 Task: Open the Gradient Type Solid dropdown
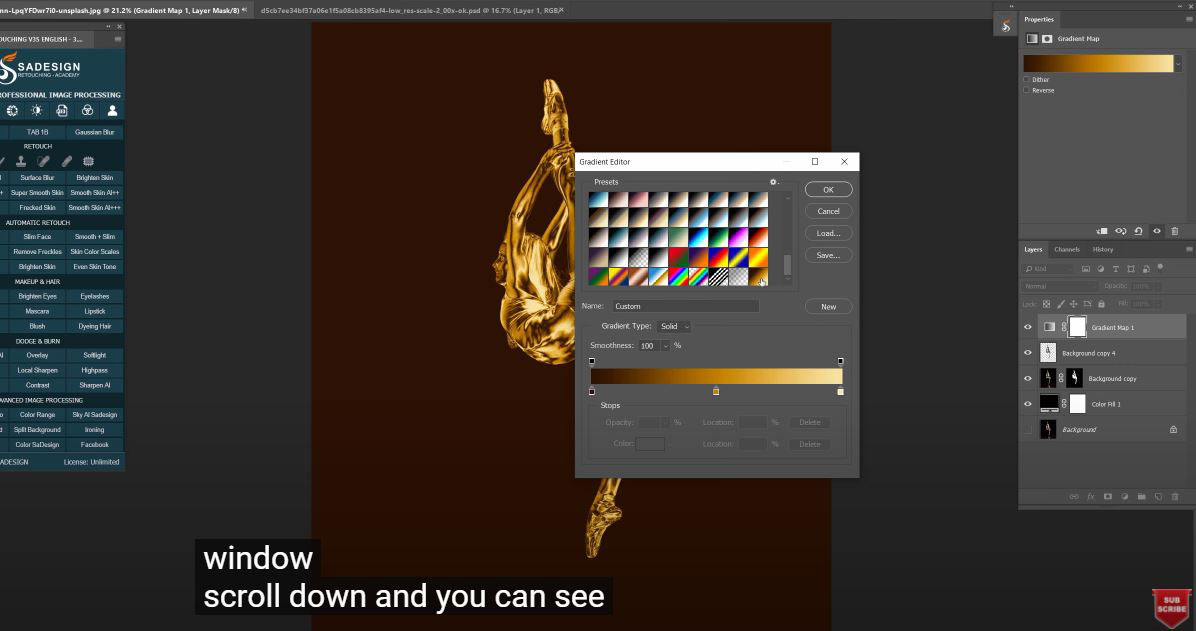tap(674, 327)
